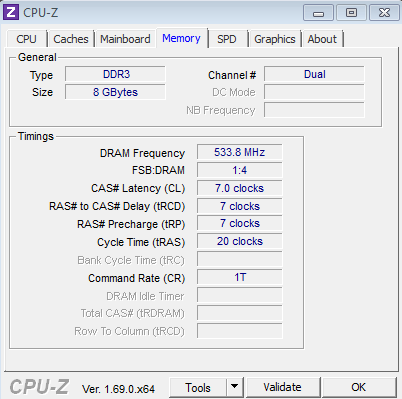Click the Command Rate 1T field
This screenshot has height=399, width=402.
[x=240, y=277]
